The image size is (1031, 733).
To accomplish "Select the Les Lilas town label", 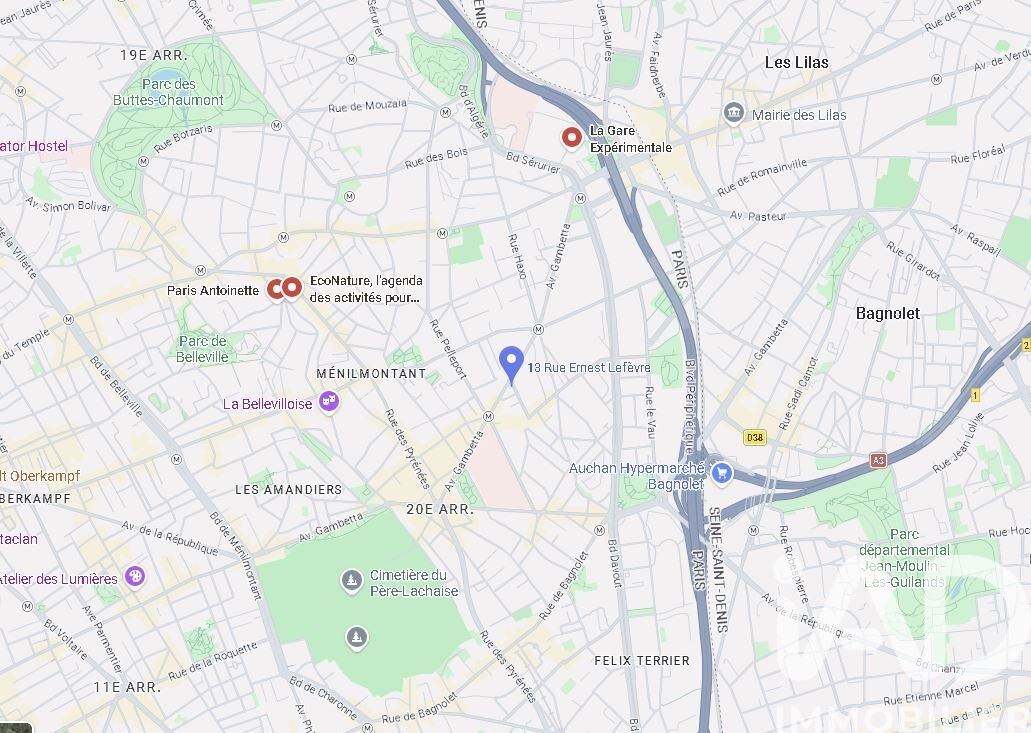I will pos(796,62).
